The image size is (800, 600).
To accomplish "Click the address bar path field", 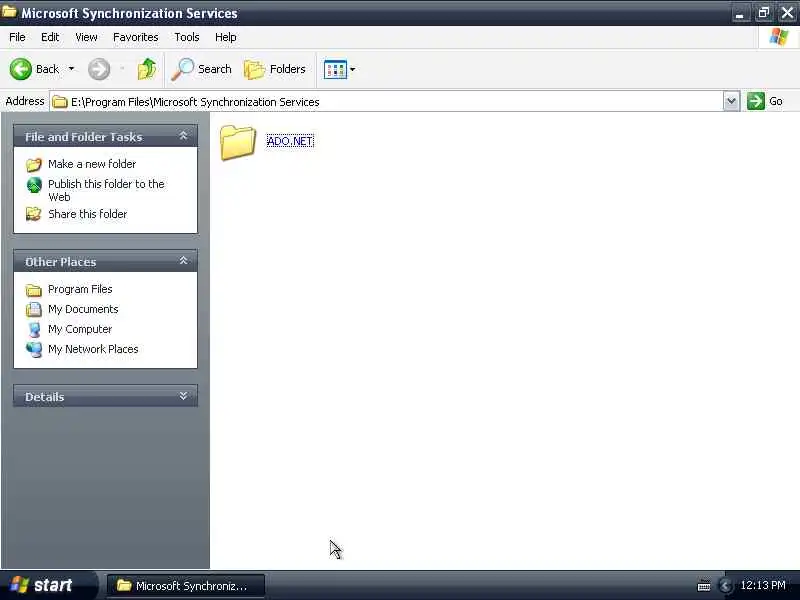I will coord(386,102).
